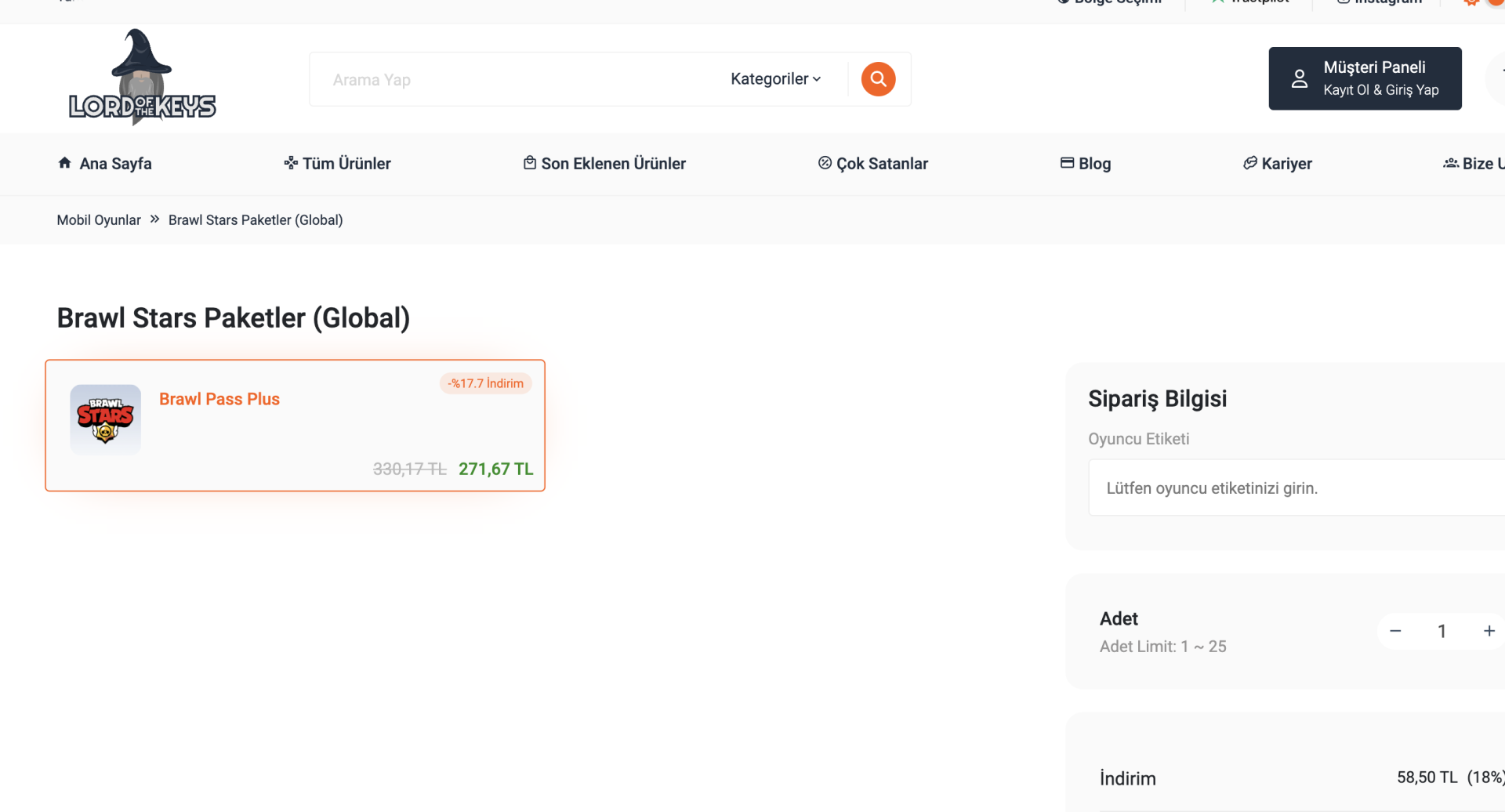Click Brawl Stars Paketler (Global) breadcrumb
Viewport: 1505px width, 812px height.
coord(256,220)
